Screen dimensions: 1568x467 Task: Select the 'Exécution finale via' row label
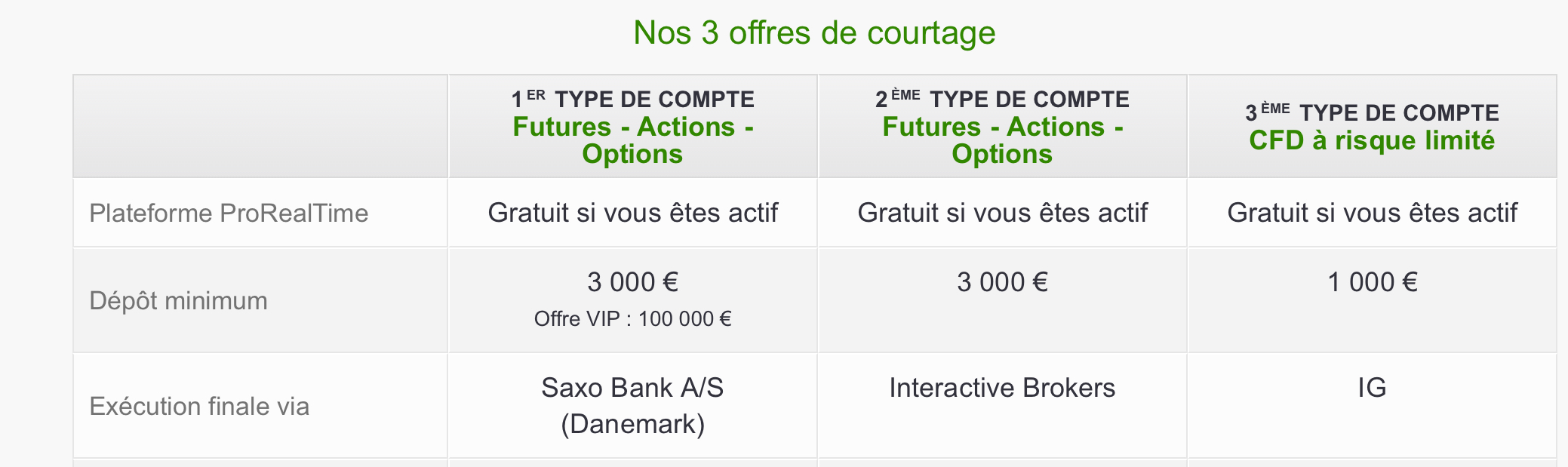(199, 407)
